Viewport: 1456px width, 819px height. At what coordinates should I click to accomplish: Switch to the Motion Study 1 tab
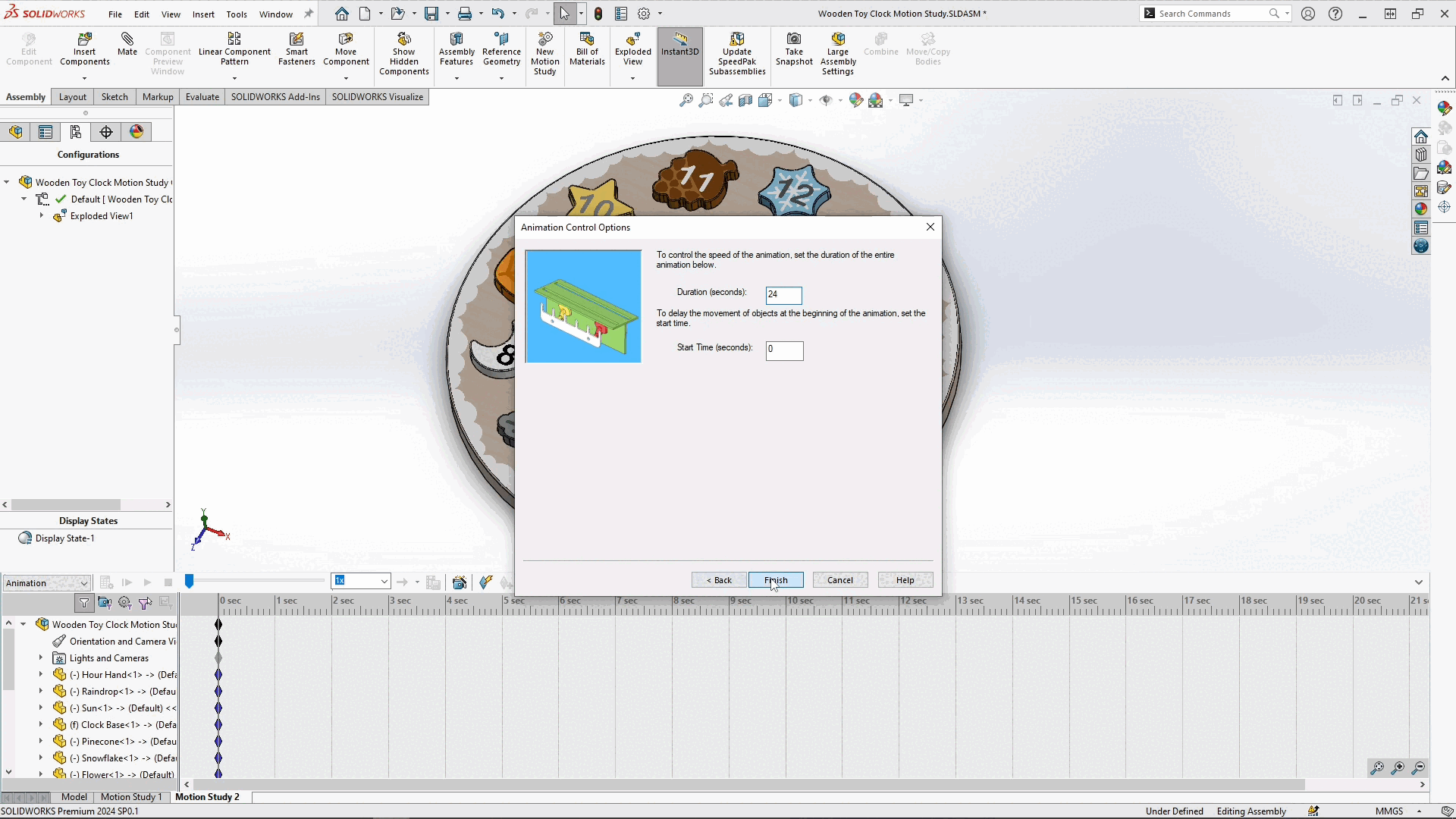pos(130,797)
